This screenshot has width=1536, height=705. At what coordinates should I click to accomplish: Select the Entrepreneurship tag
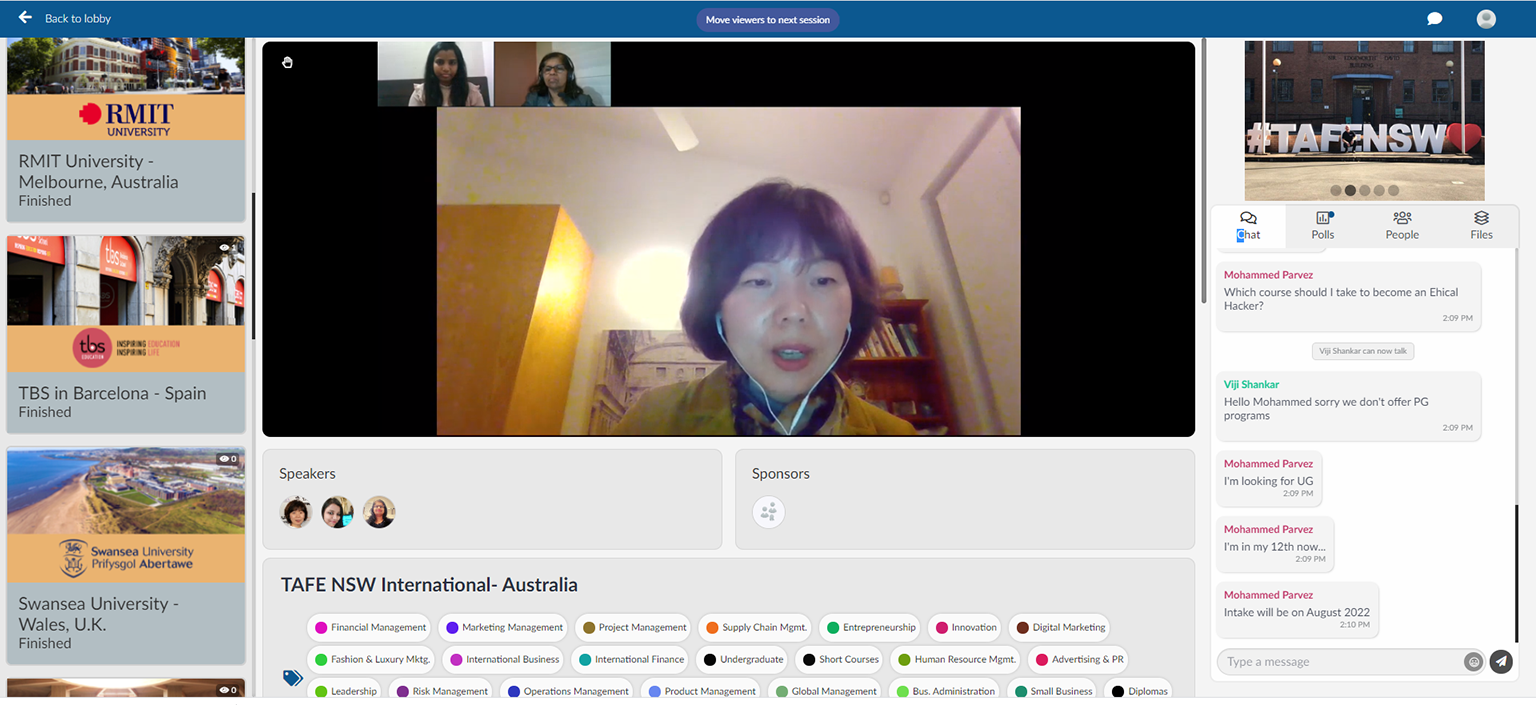[870, 628]
